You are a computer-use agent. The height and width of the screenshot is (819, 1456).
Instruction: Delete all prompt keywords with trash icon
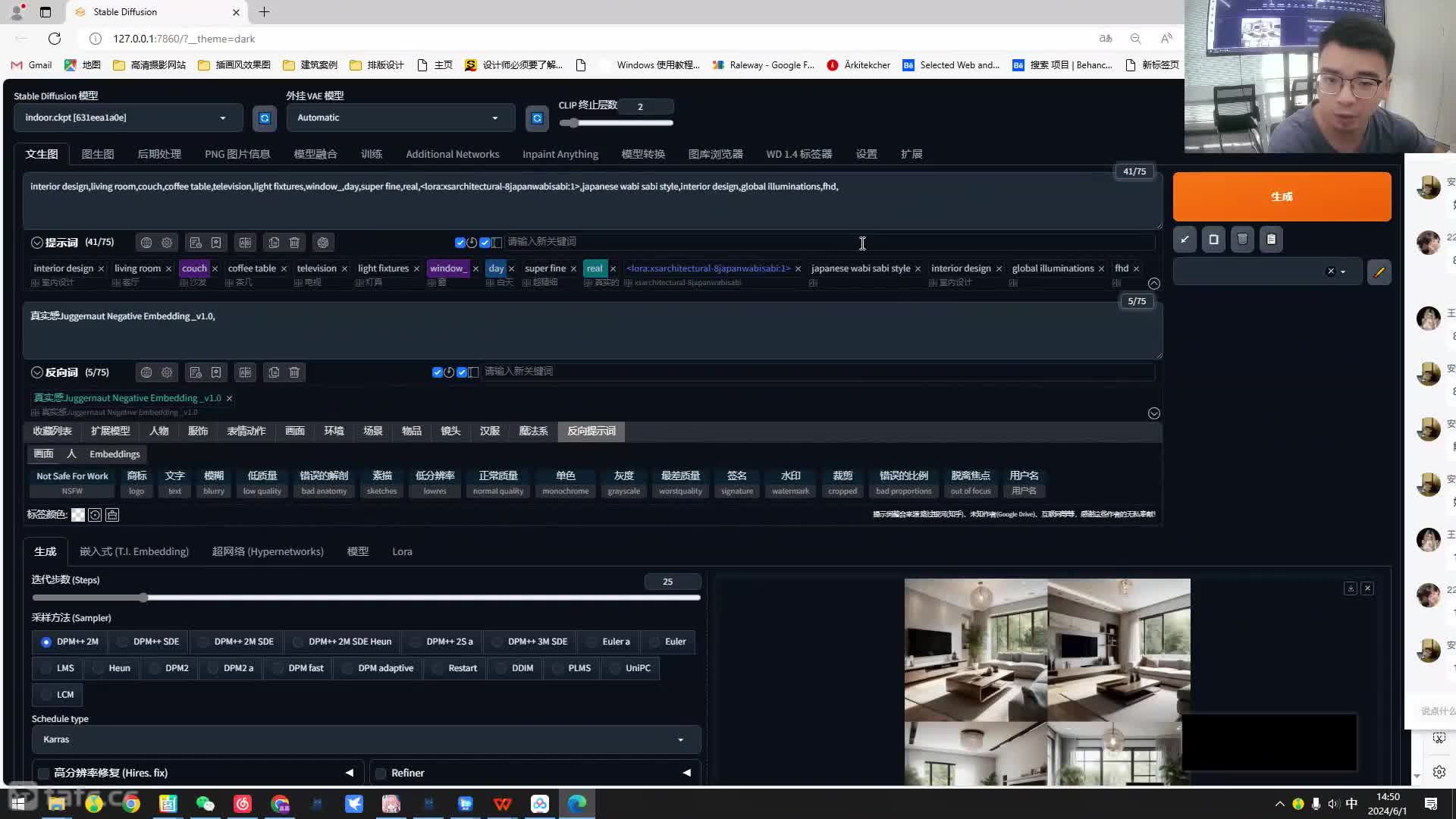pyautogui.click(x=294, y=243)
